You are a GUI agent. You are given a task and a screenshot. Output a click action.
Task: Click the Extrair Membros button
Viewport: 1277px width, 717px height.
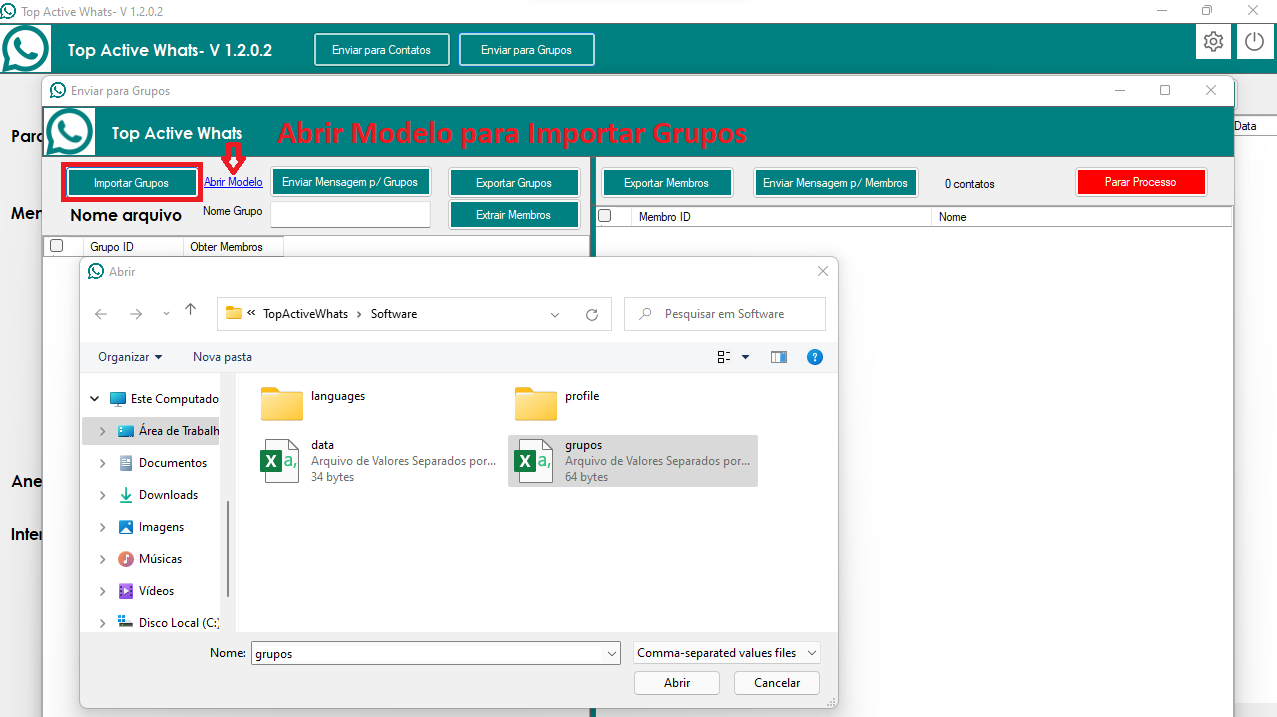pyautogui.click(x=514, y=215)
